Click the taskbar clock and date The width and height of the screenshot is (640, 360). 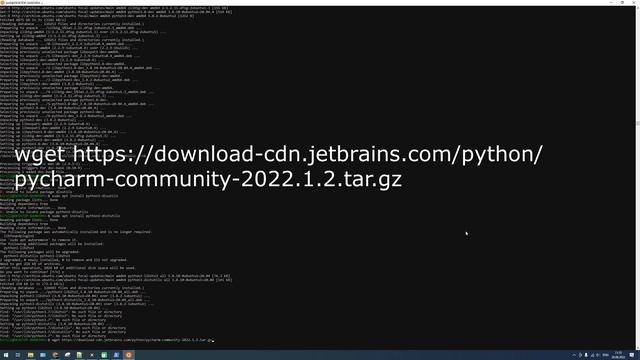click(618, 355)
